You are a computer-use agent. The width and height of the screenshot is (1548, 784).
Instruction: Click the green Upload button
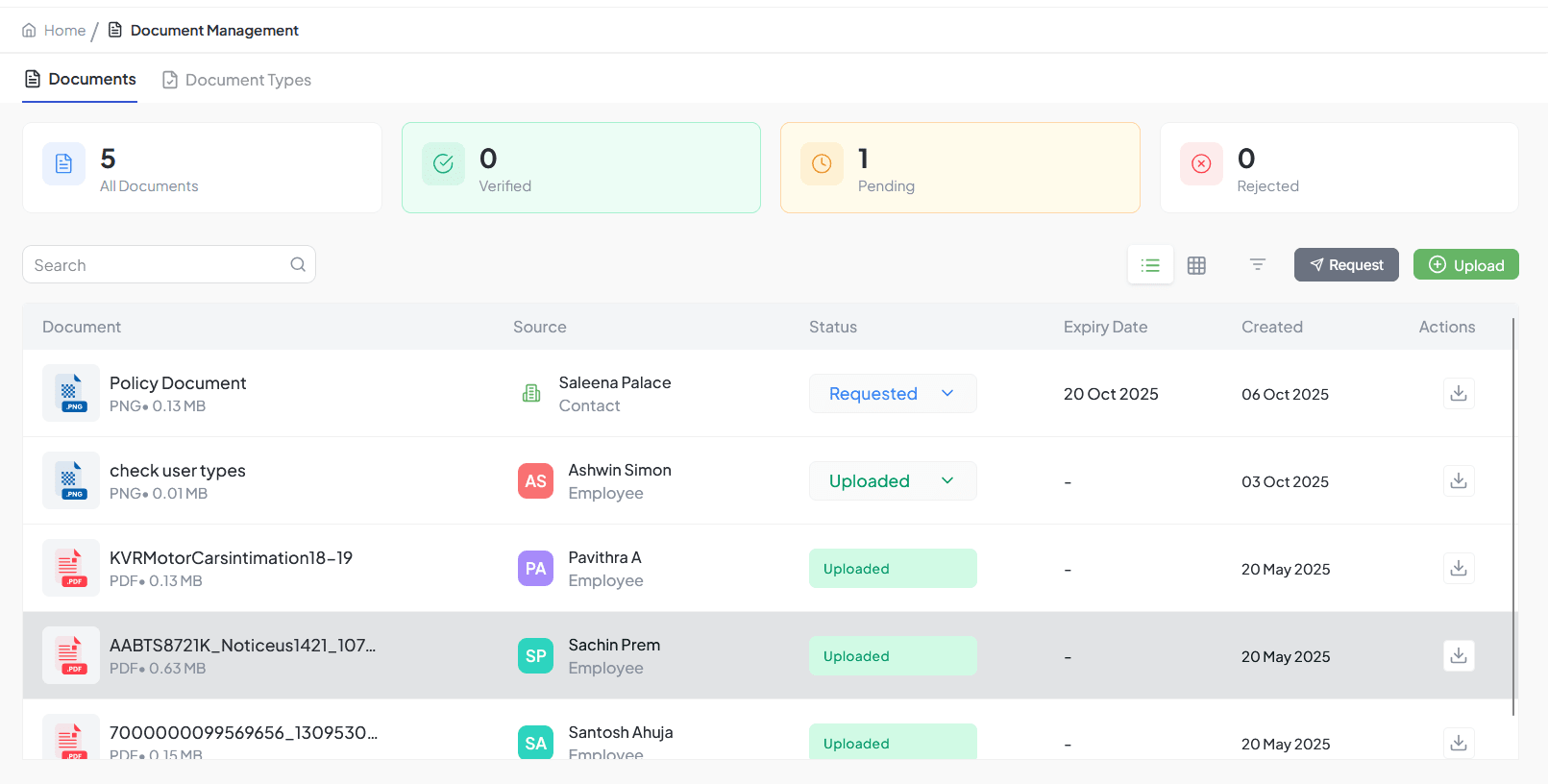(x=1465, y=265)
